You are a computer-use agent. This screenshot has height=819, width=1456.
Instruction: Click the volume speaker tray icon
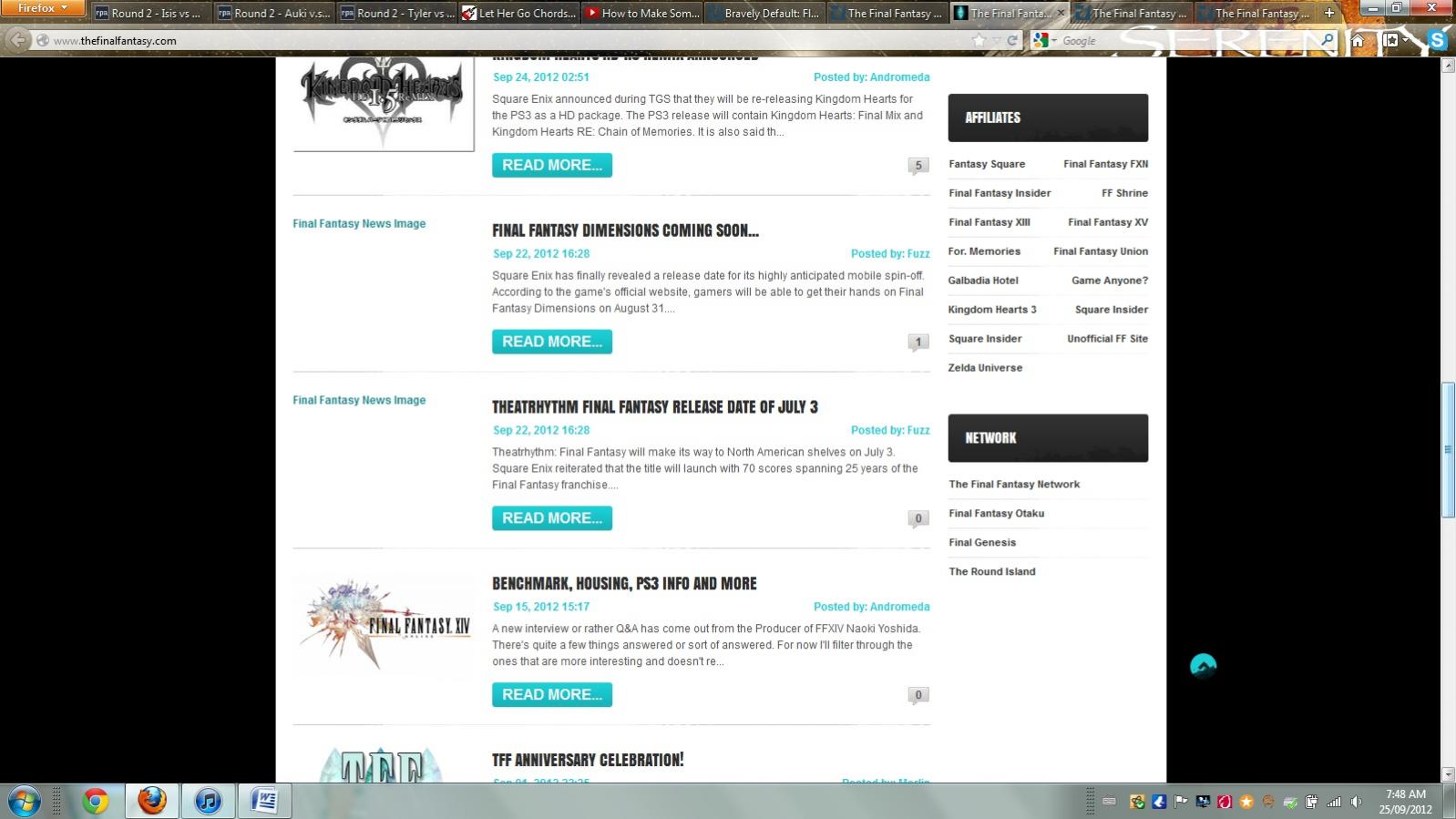[x=1356, y=802]
